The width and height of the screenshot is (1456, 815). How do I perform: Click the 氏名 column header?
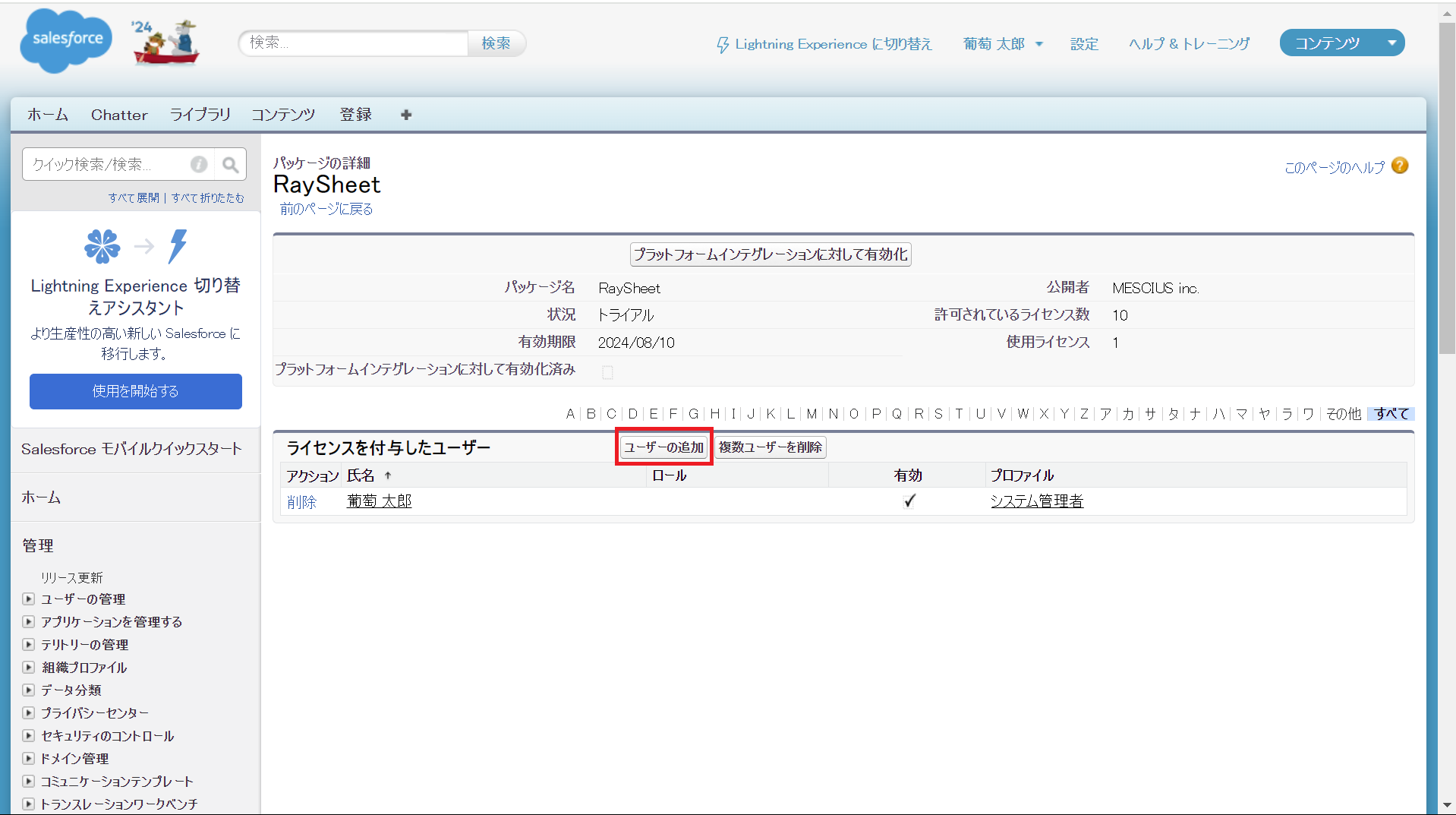[361, 475]
